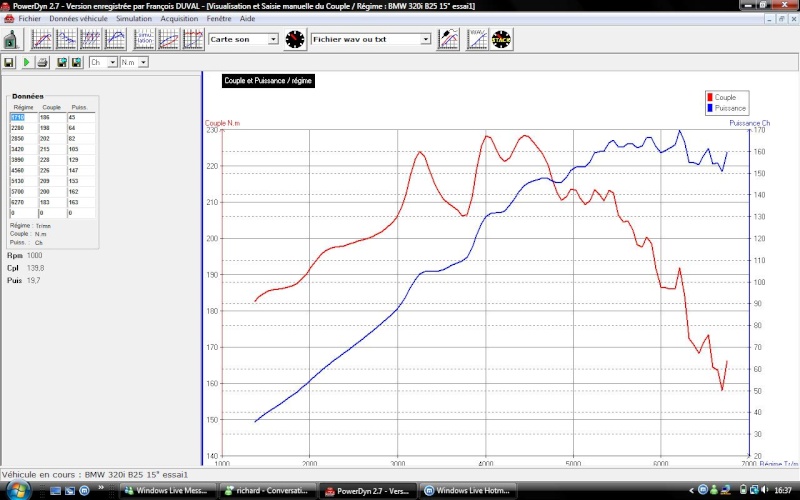Click the Windows Start orb
Screen dimensions: 800x500
click(x=18, y=490)
